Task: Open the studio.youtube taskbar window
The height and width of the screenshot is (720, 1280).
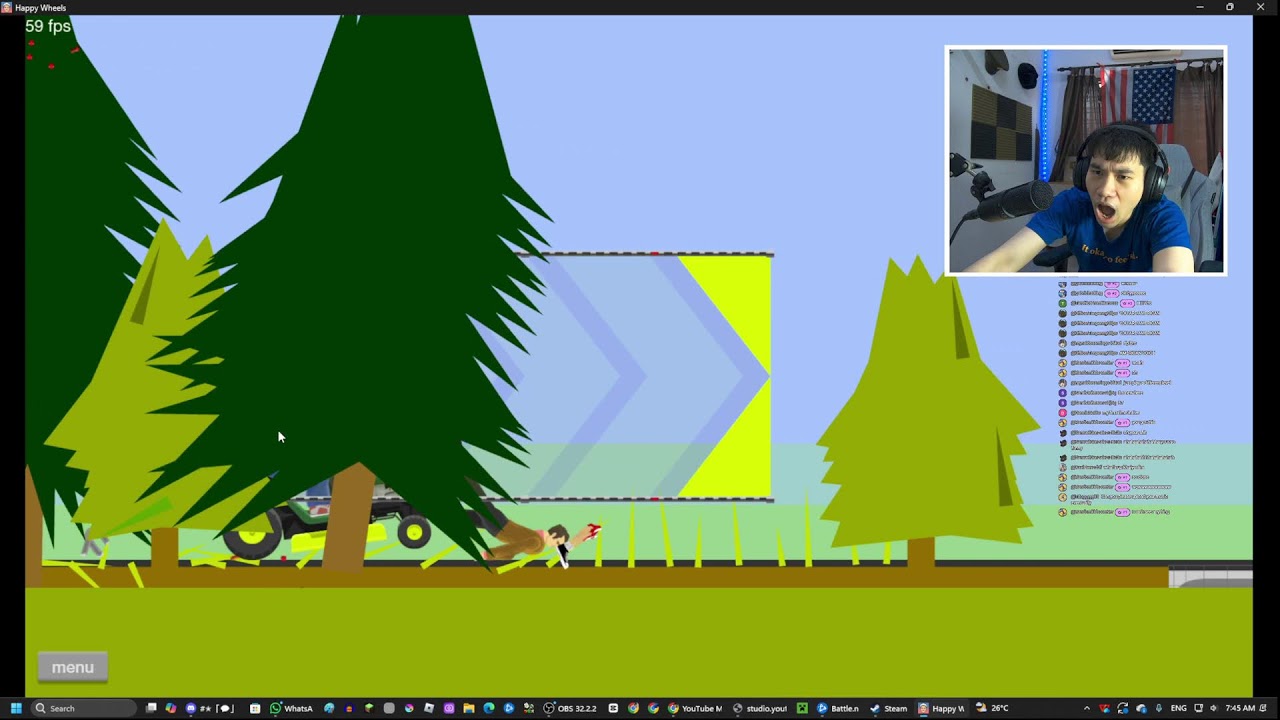Action: coord(760,708)
